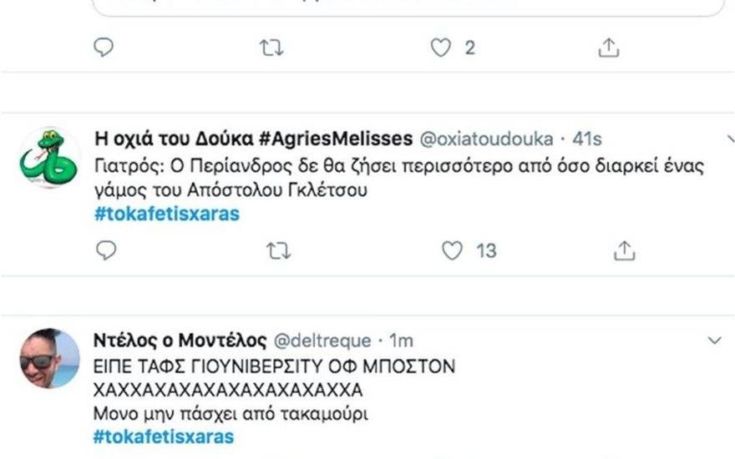Share the tweet with 2 likes

(x=609, y=47)
